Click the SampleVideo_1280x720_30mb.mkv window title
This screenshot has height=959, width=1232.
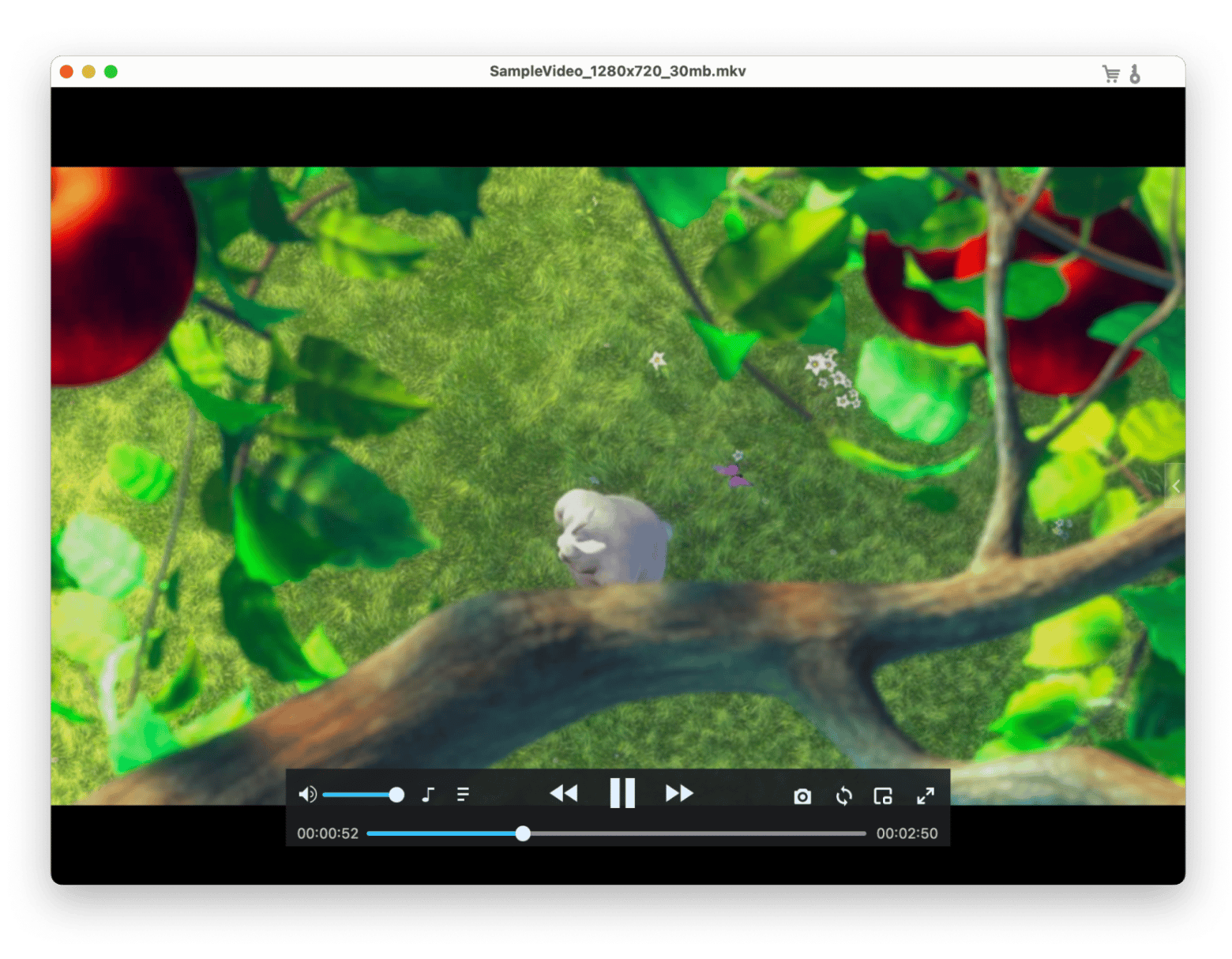618,71
